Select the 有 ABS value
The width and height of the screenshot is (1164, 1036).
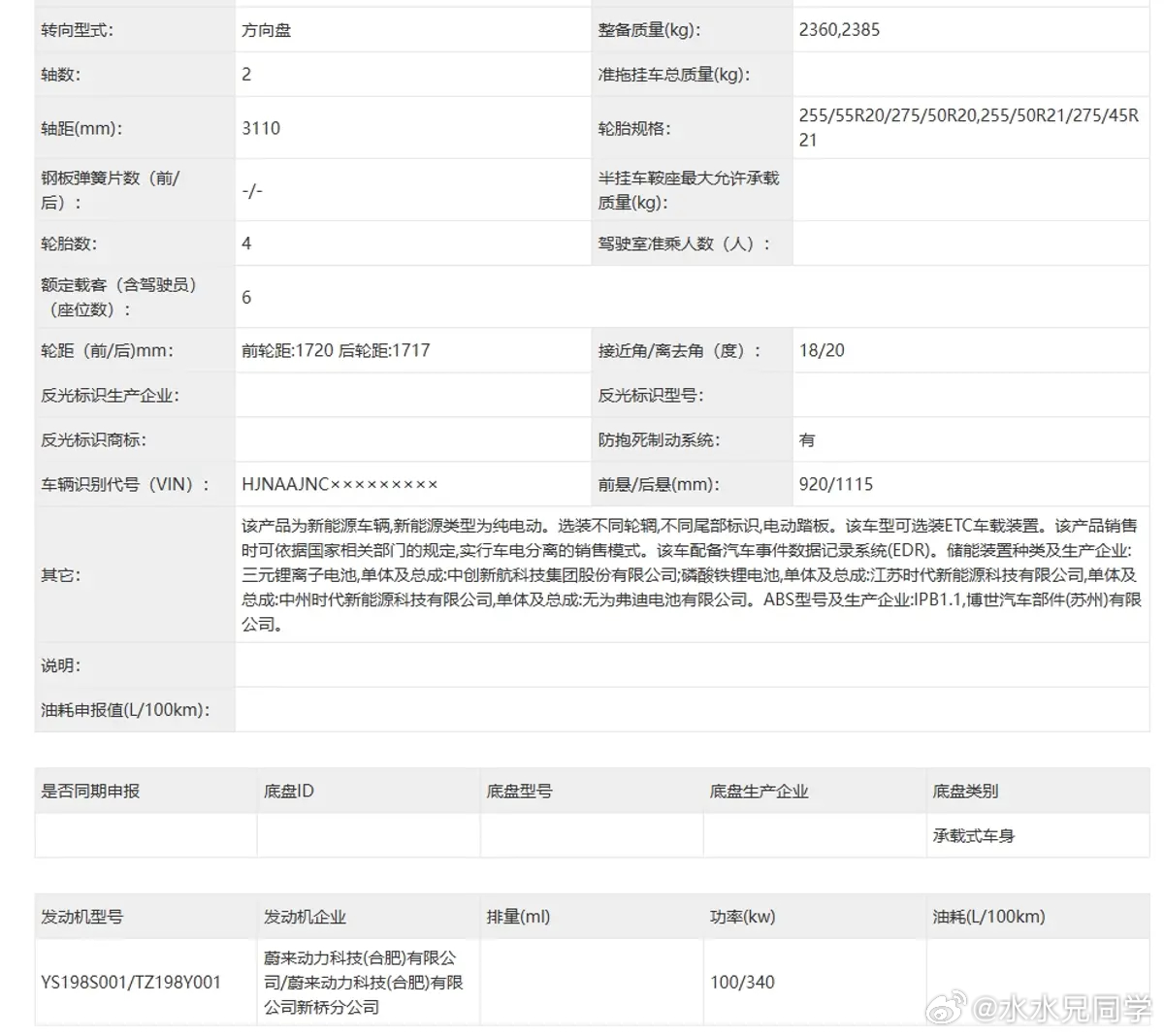(807, 440)
